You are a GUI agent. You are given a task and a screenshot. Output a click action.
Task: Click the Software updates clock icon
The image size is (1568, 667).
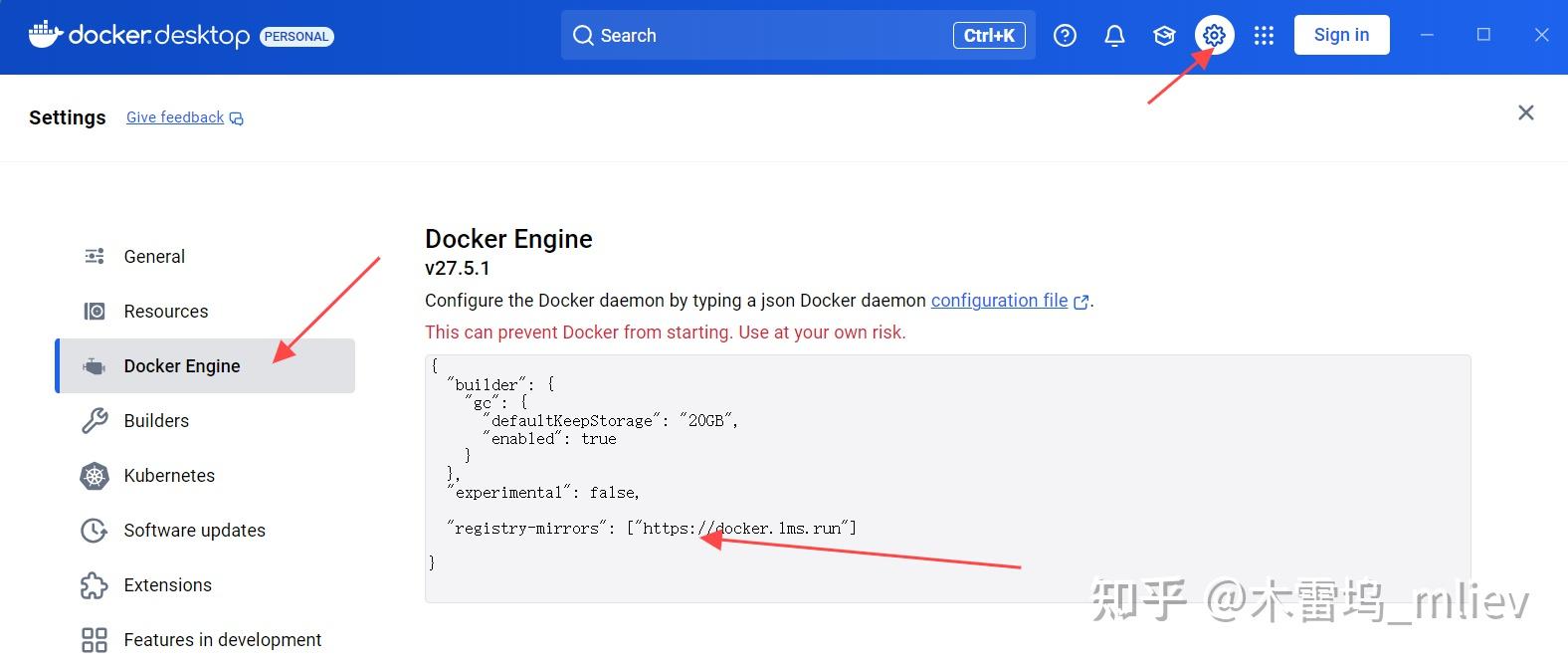point(95,531)
